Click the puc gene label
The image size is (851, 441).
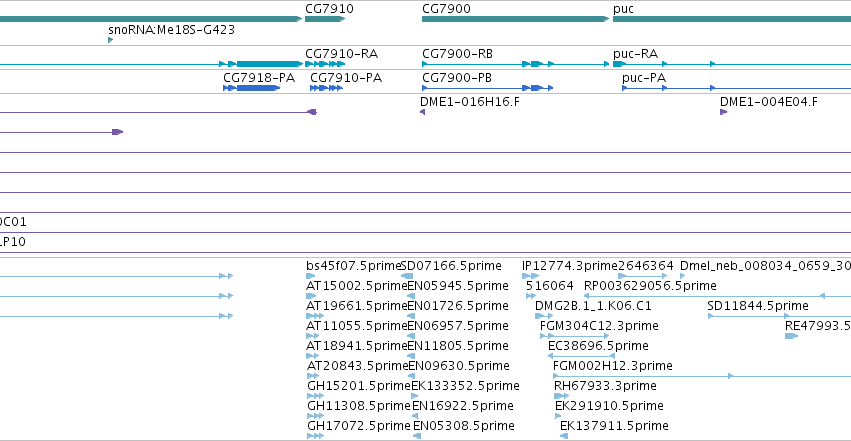coord(623,9)
